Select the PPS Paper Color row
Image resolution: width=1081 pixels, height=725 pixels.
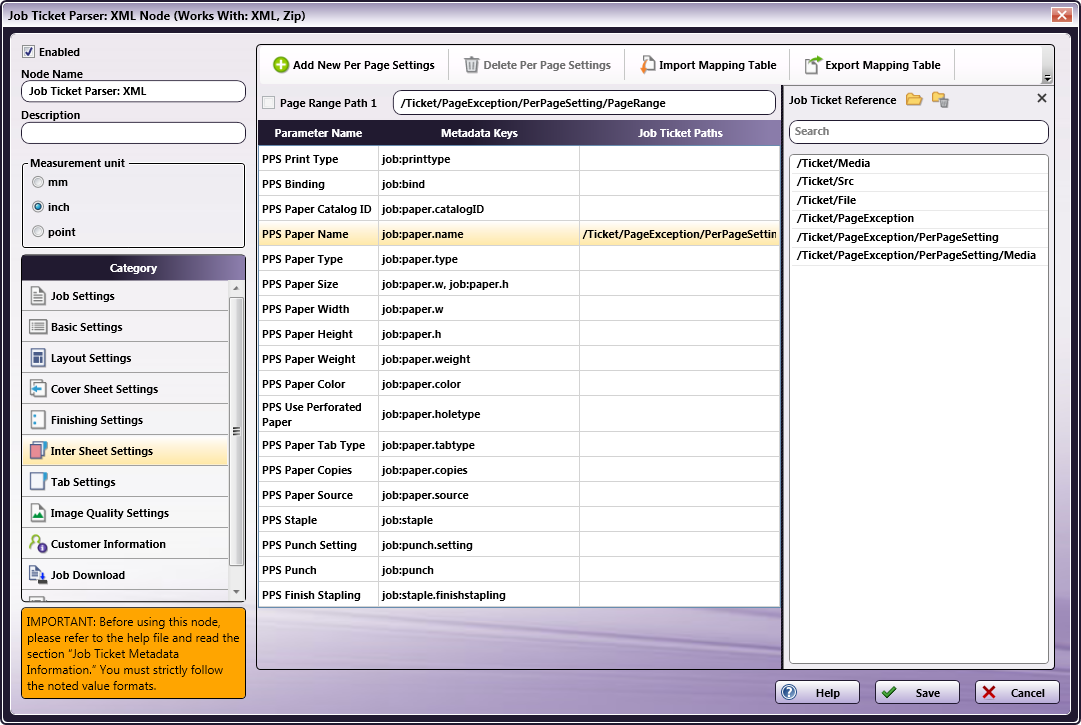coord(519,384)
